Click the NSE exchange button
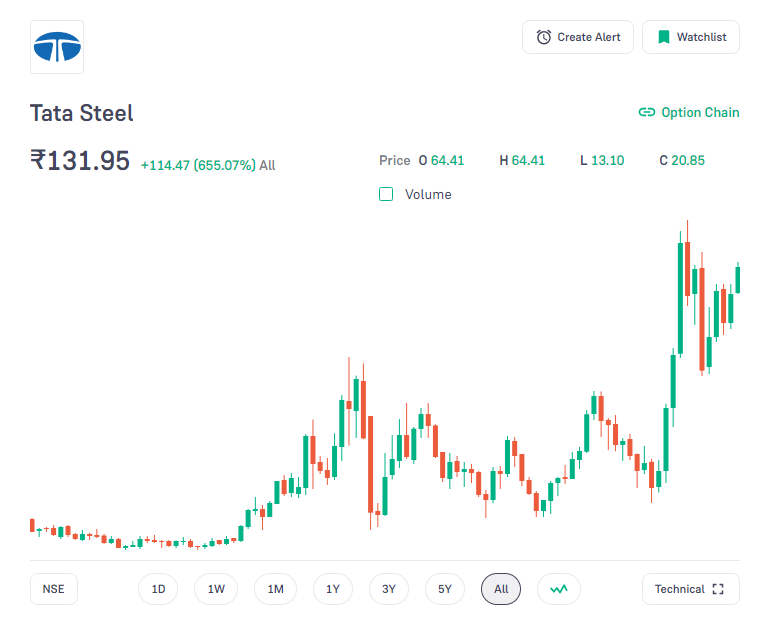776x623 pixels. (x=53, y=589)
